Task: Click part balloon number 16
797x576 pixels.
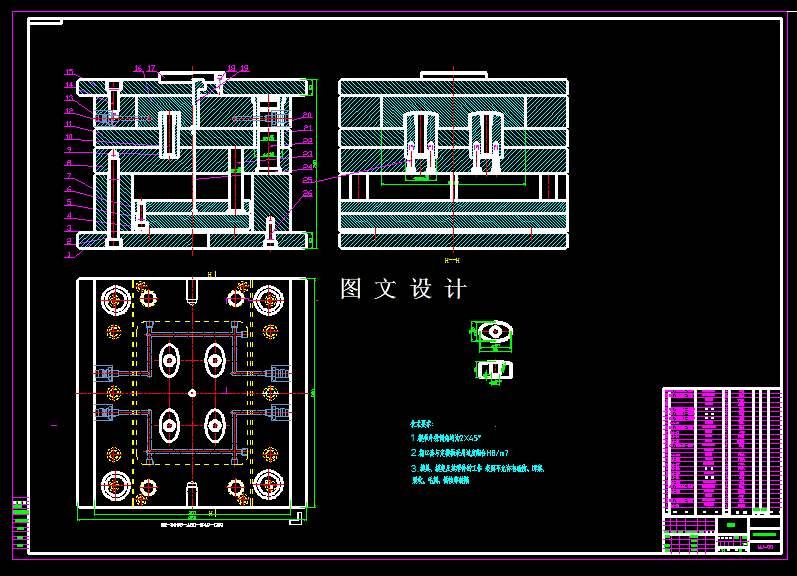Action: click(x=139, y=68)
